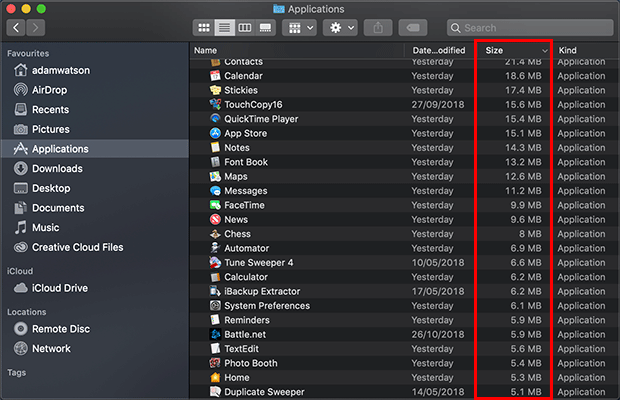Click the News app icon
Screen dimensions: 620x400
click(215, 220)
